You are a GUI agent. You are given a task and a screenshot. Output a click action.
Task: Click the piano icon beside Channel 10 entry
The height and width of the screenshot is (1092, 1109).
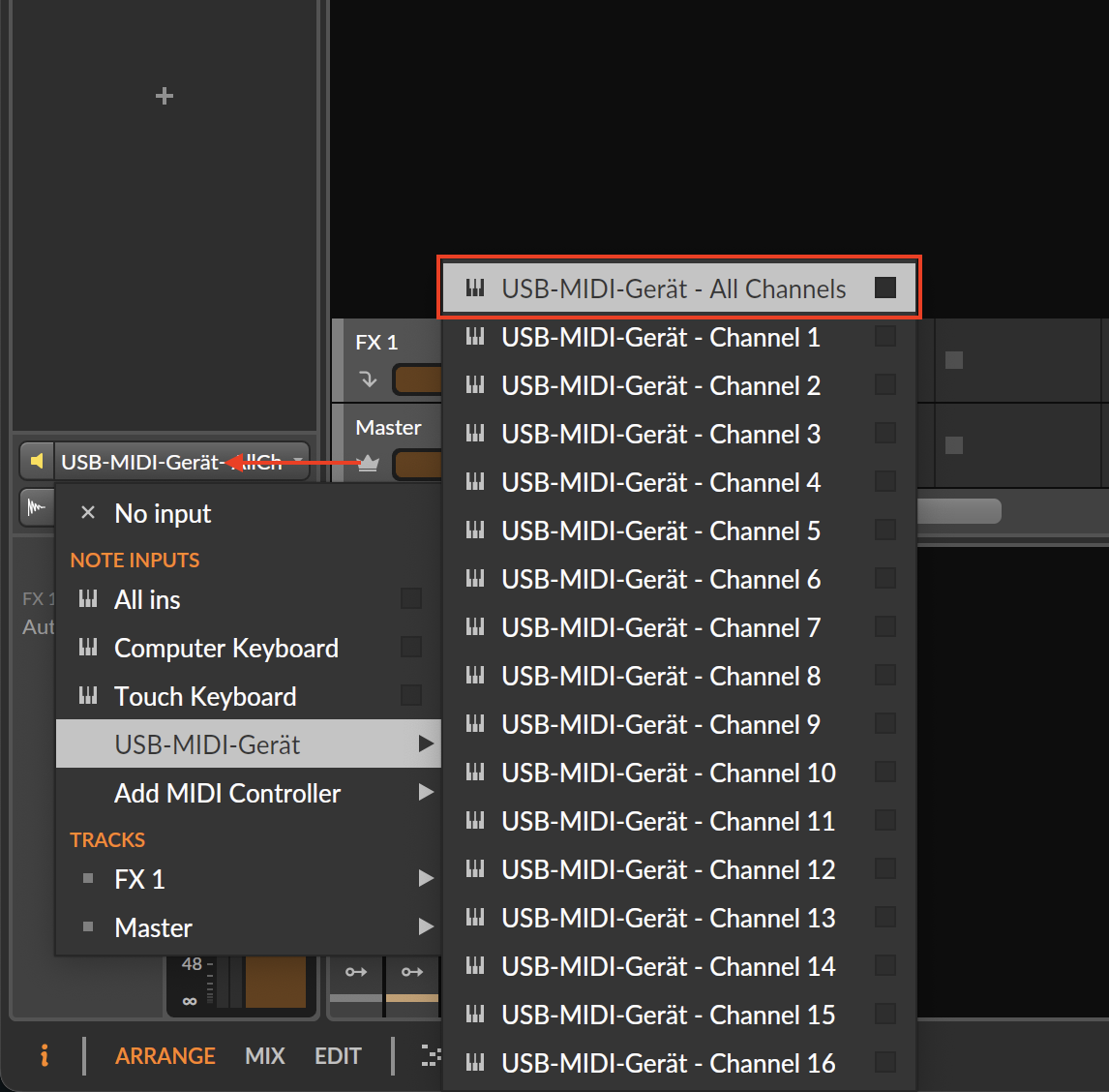[475, 773]
